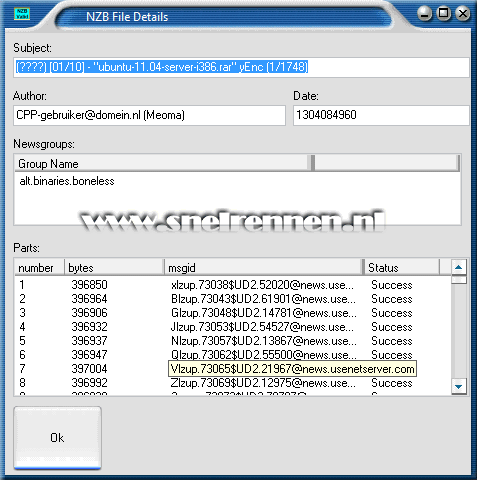Image resolution: width=477 pixels, height=480 pixels.
Task: Select part row number 1
Action: point(232,285)
